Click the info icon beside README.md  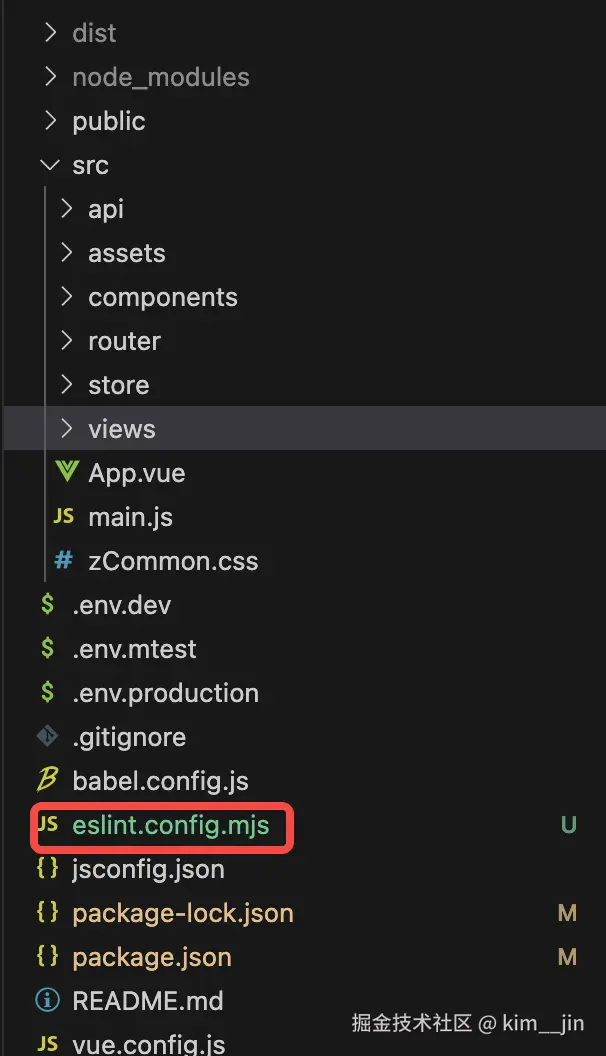tap(47, 1001)
